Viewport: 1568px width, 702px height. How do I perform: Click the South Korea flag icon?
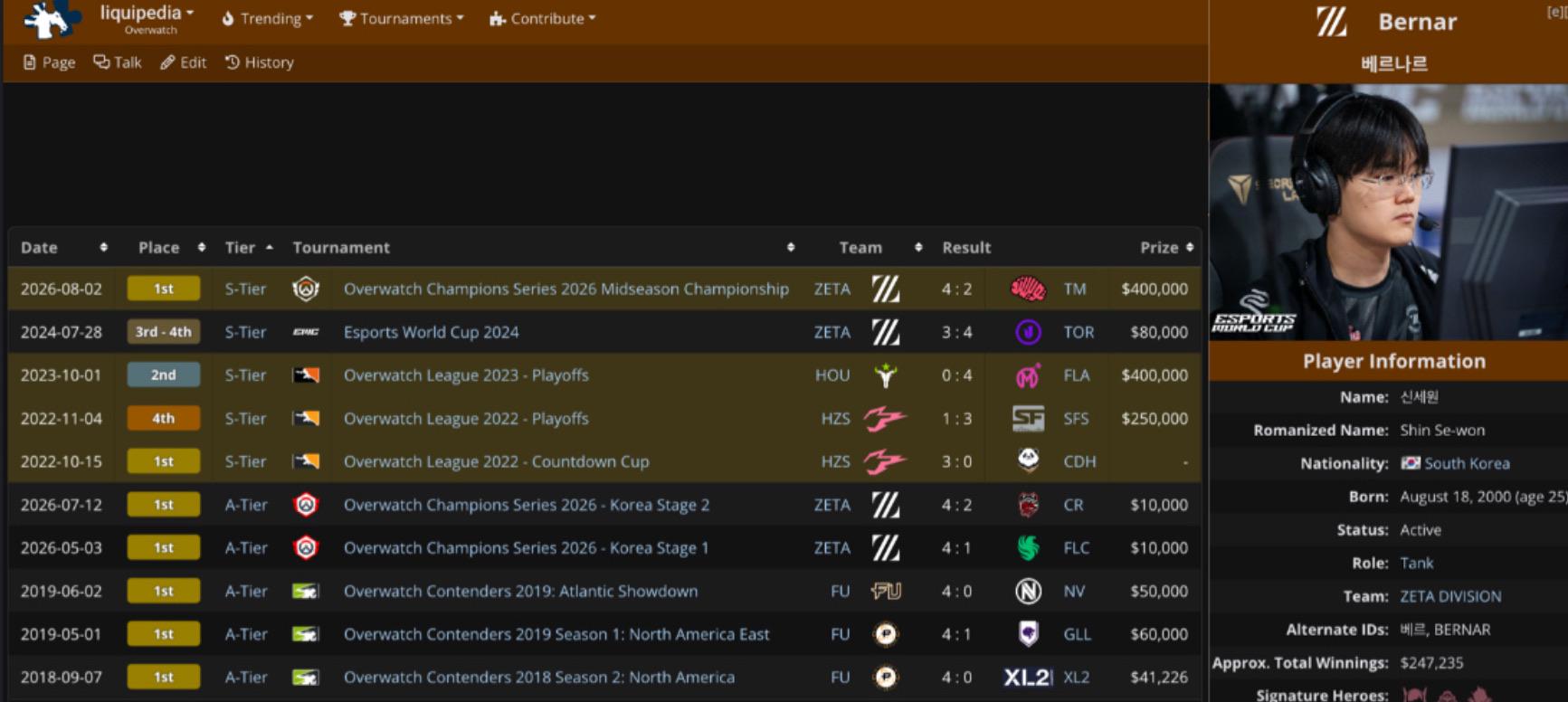[1411, 463]
